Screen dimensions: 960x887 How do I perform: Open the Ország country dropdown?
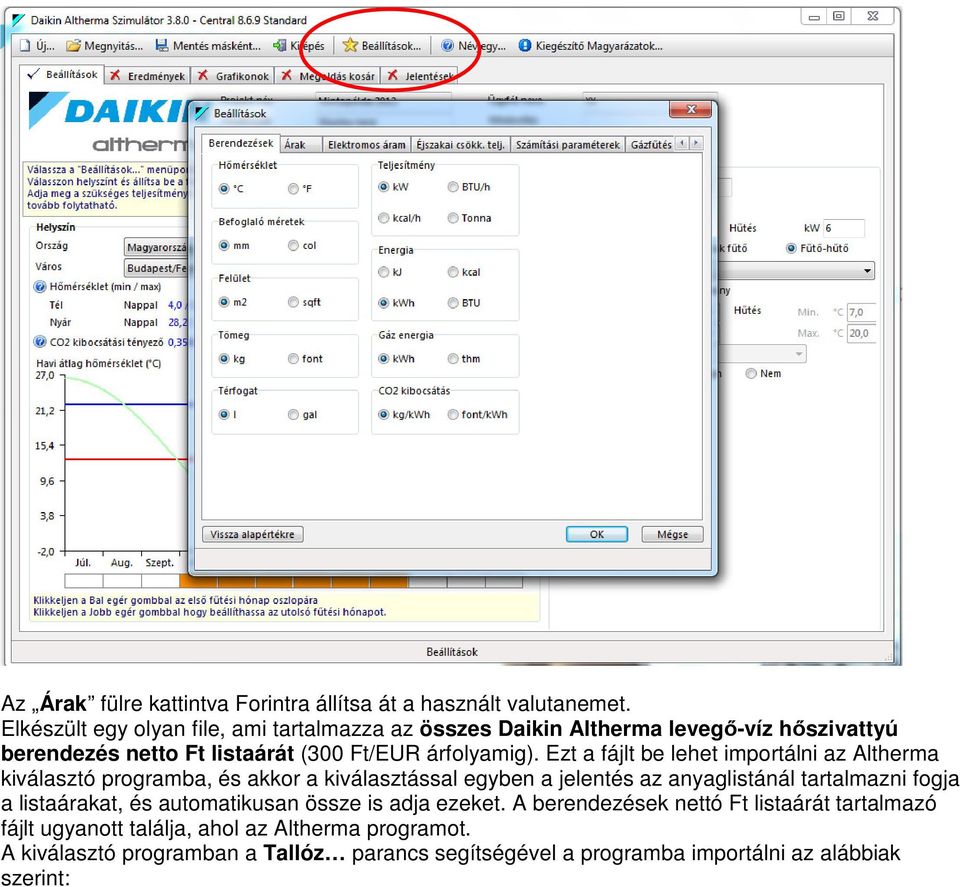(x=157, y=247)
